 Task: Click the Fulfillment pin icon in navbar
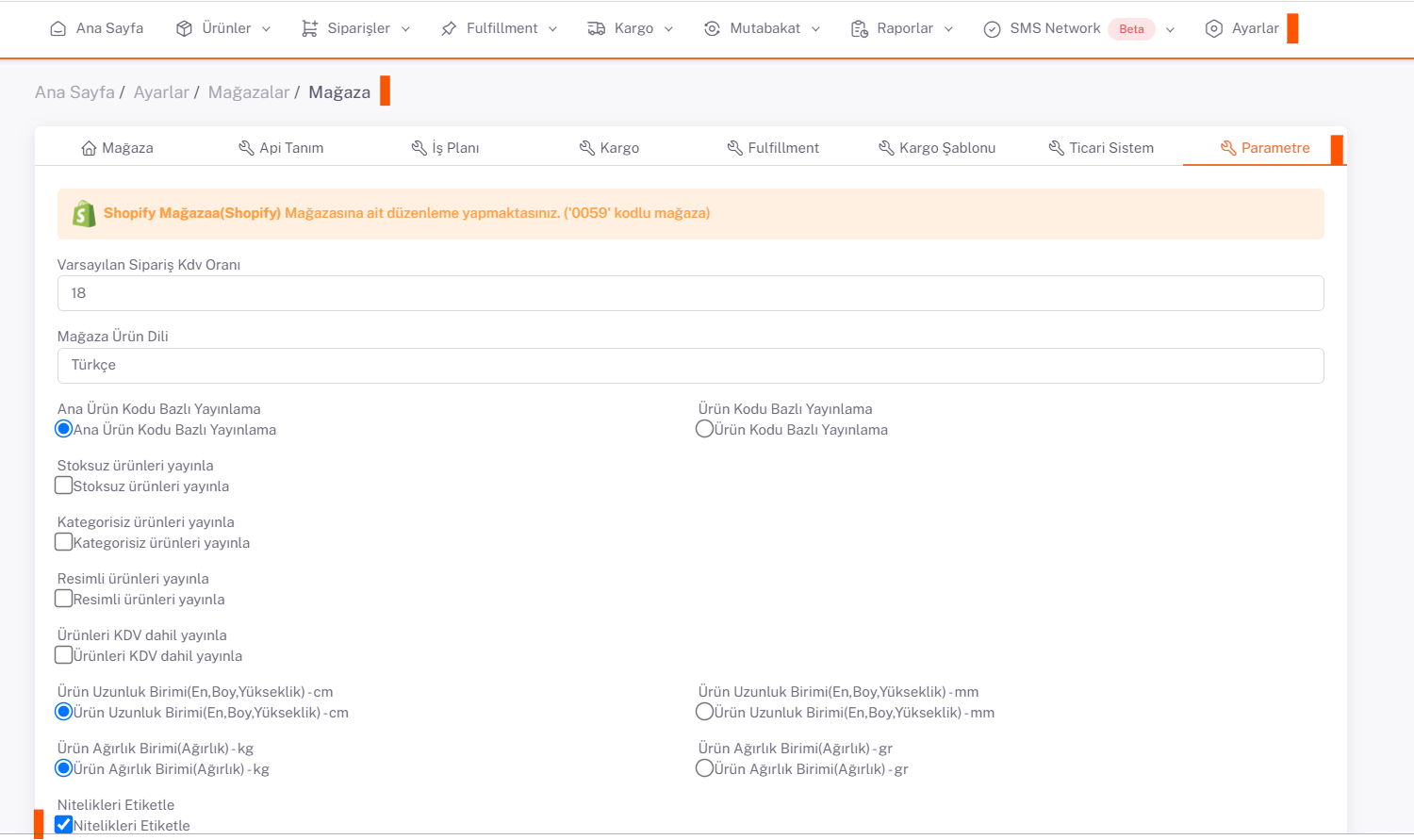pos(449,29)
